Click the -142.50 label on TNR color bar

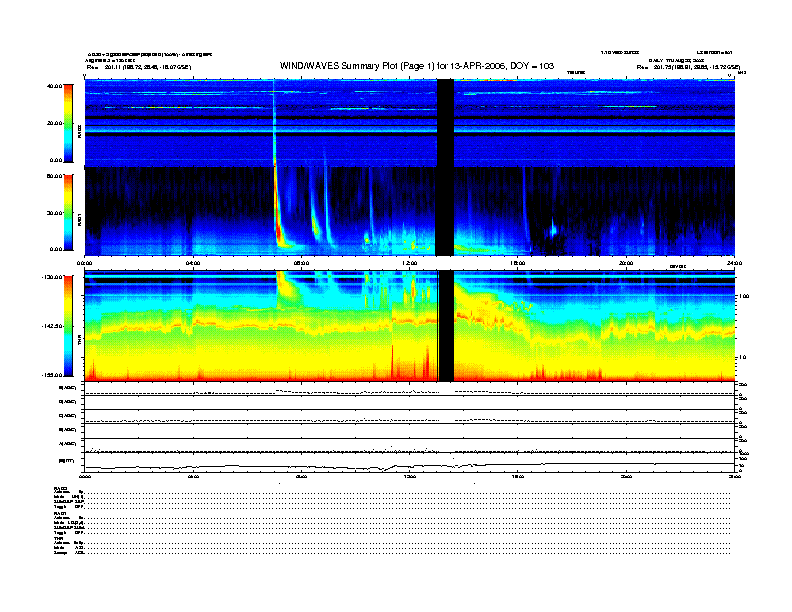tap(52, 326)
